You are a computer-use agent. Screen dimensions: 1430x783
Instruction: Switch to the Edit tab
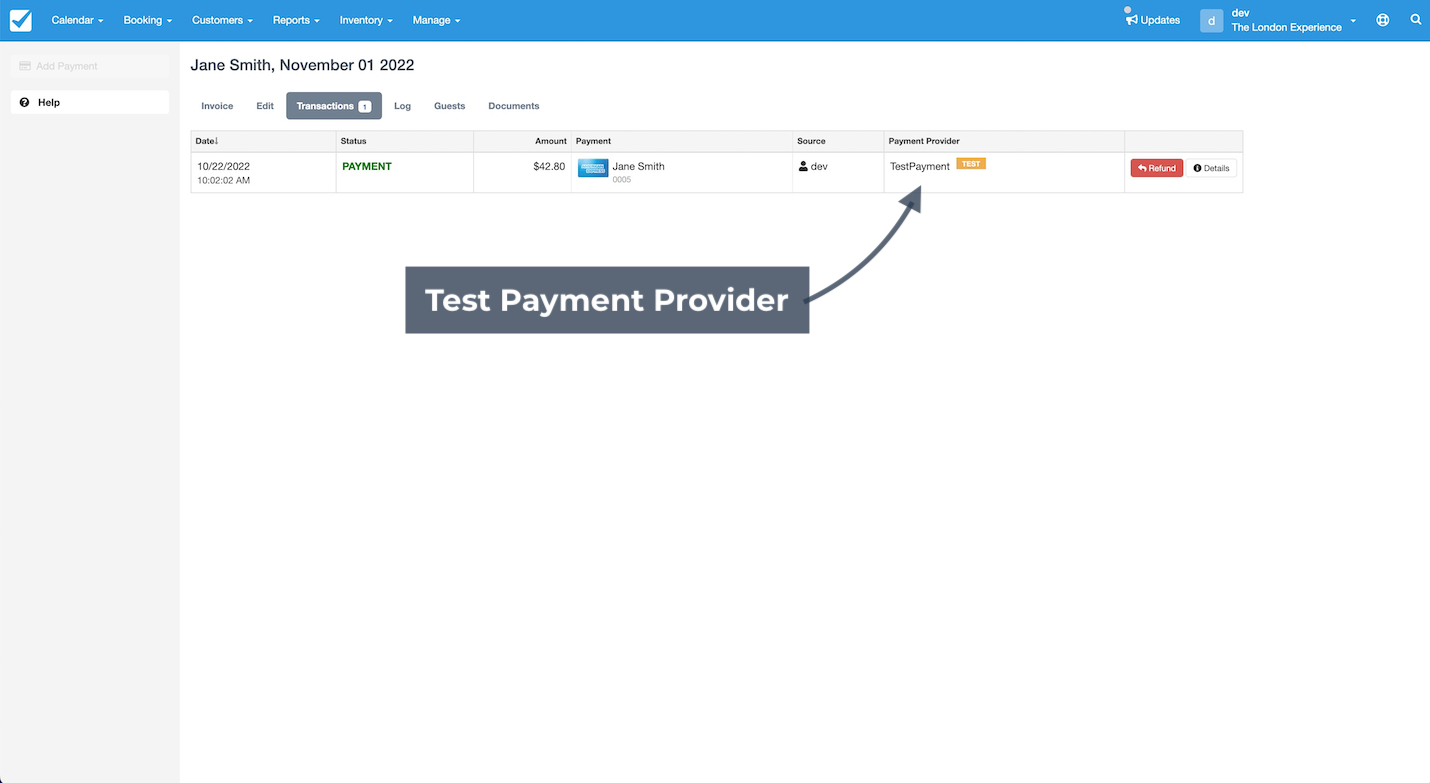[x=265, y=106]
